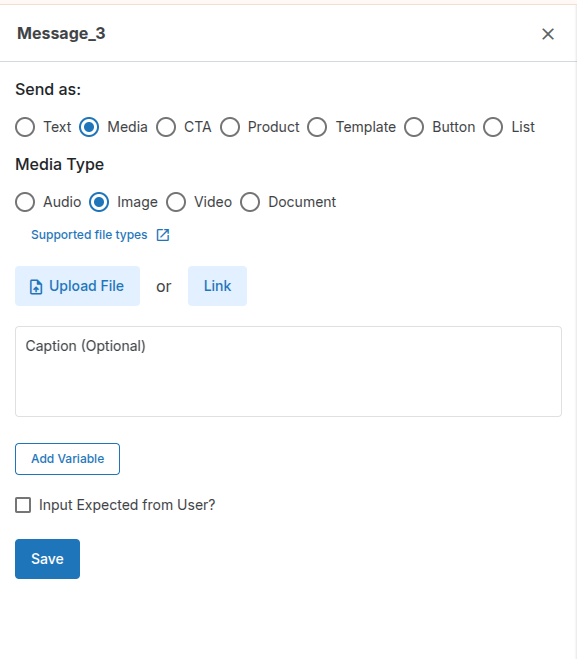Select the Text send-as option

point(25,127)
